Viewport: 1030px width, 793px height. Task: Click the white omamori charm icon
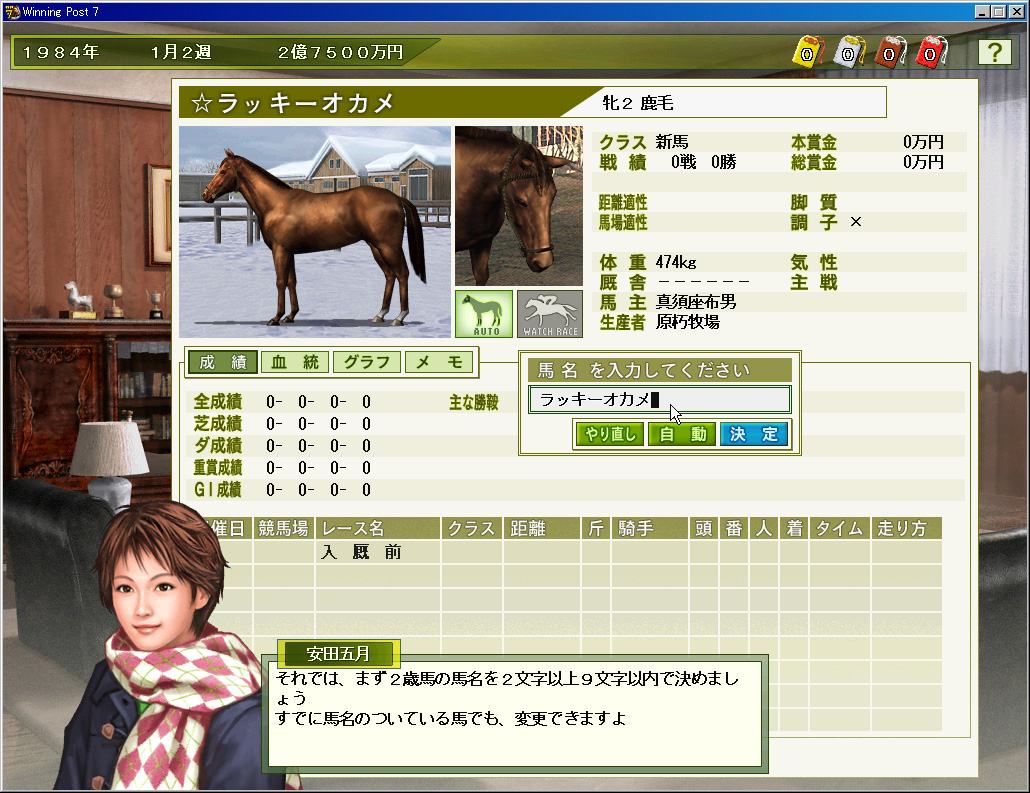click(x=849, y=52)
